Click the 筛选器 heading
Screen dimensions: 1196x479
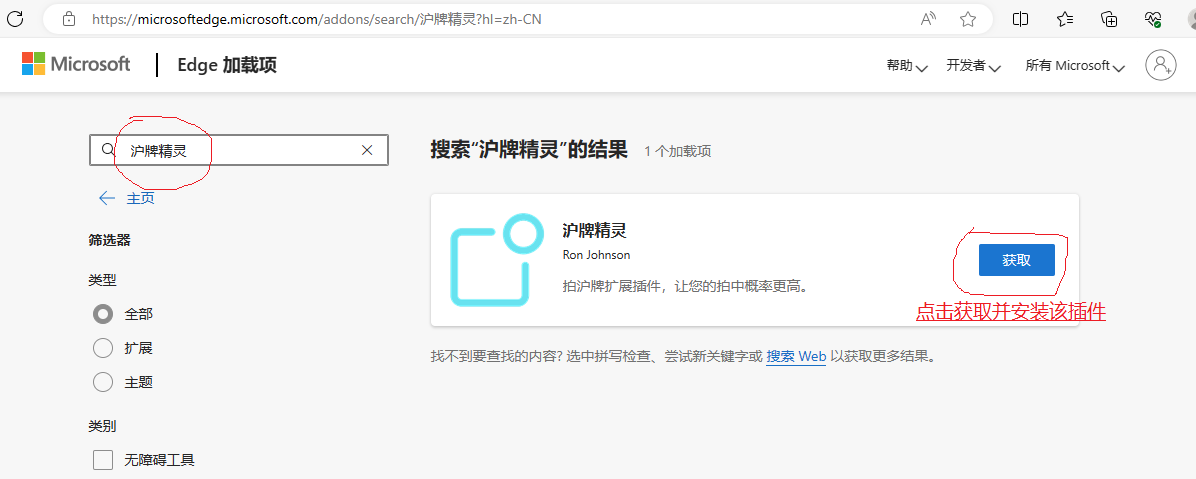[110, 240]
